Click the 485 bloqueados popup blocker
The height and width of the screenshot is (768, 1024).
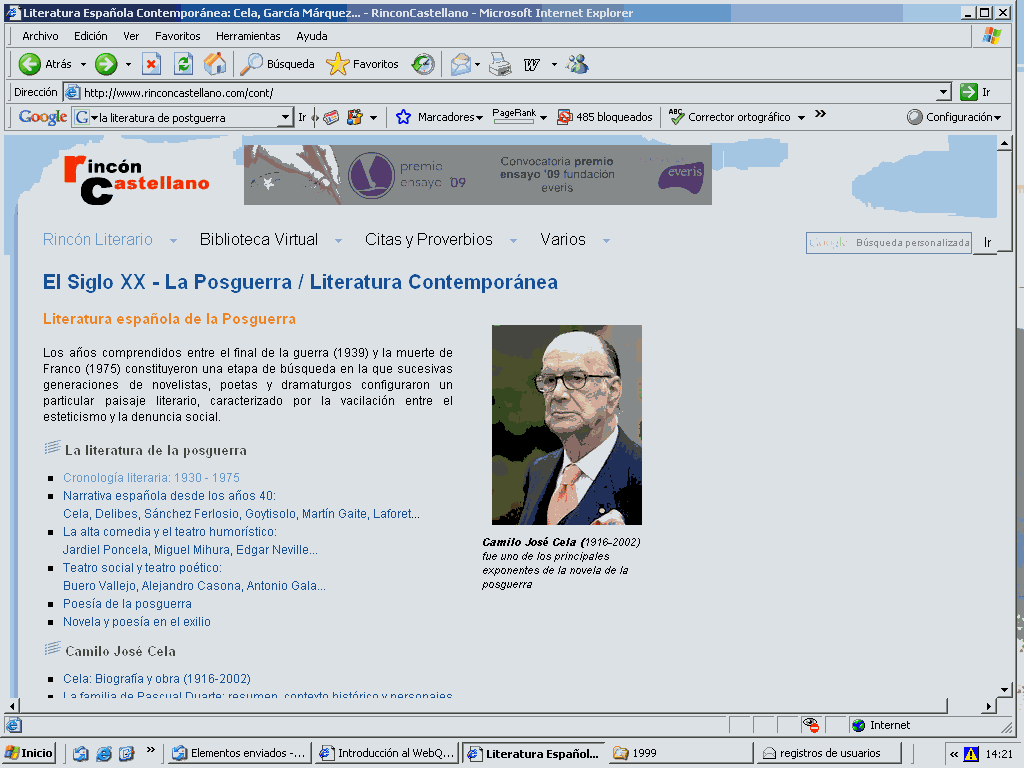pyautogui.click(x=605, y=117)
